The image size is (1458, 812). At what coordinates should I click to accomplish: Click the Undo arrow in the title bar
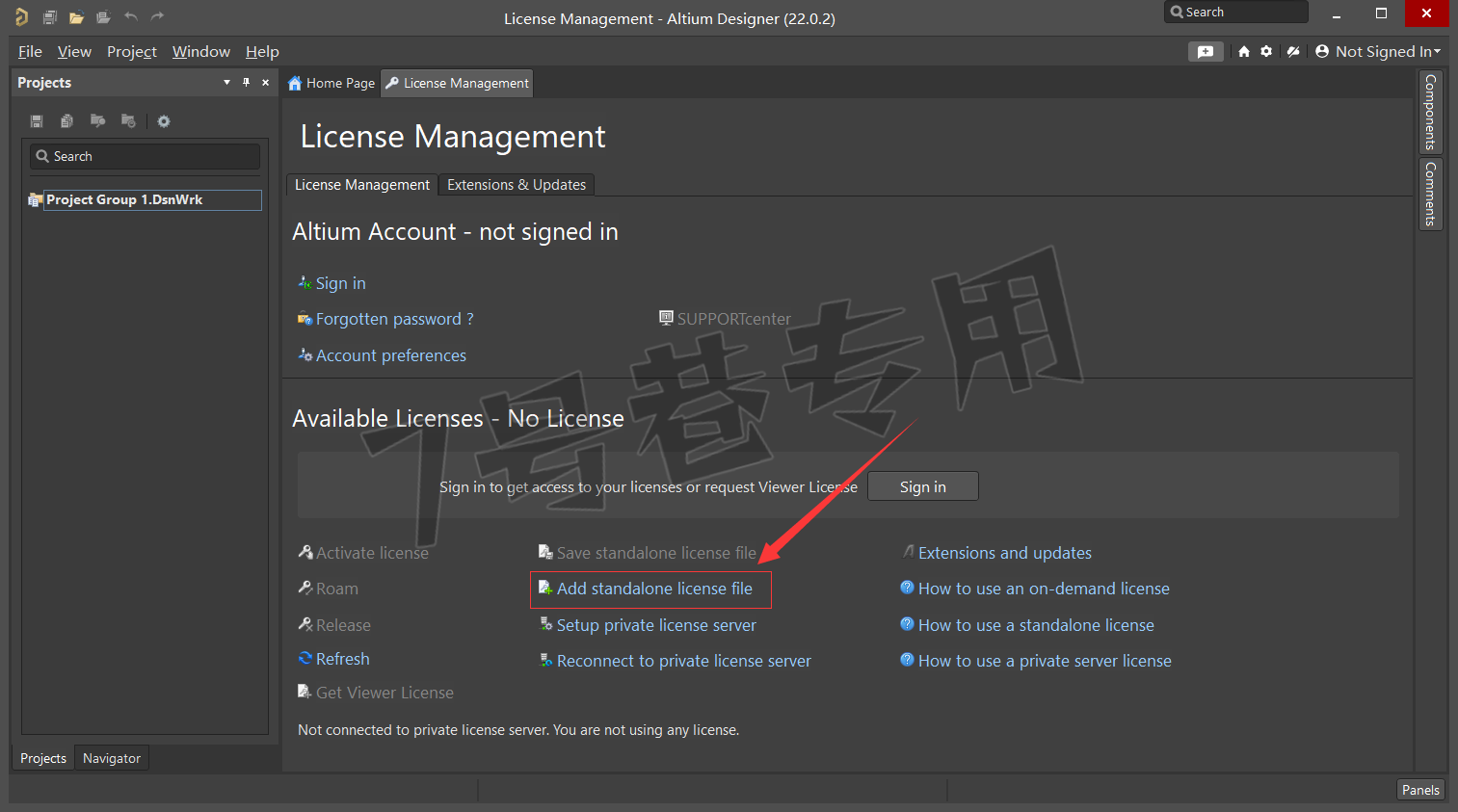coord(131,16)
